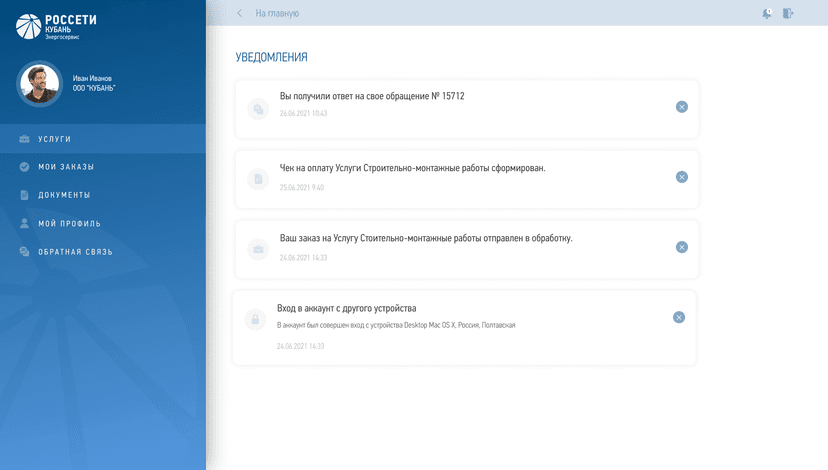Open the Чек на оплату notification
The height and width of the screenshot is (470, 828).
coord(467,179)
